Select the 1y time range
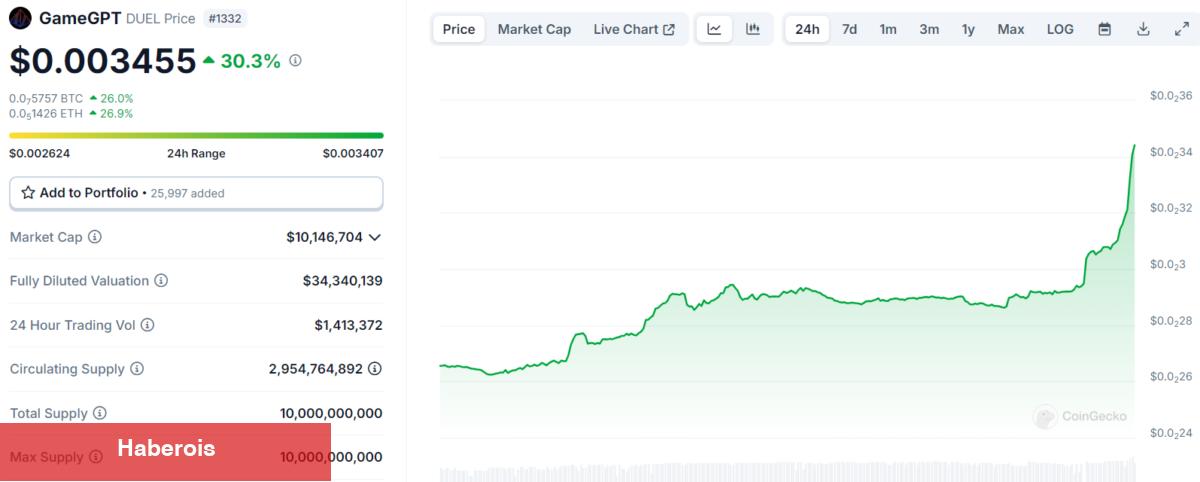This screenshot has height=482, width=1200. 968,29
